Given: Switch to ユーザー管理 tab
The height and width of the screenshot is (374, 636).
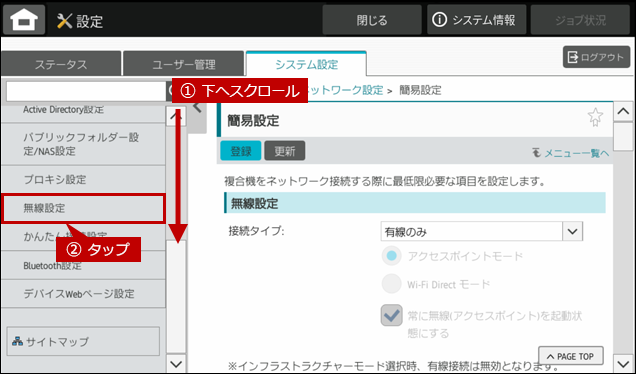Looking at the screenshot, I should point(183,64).
